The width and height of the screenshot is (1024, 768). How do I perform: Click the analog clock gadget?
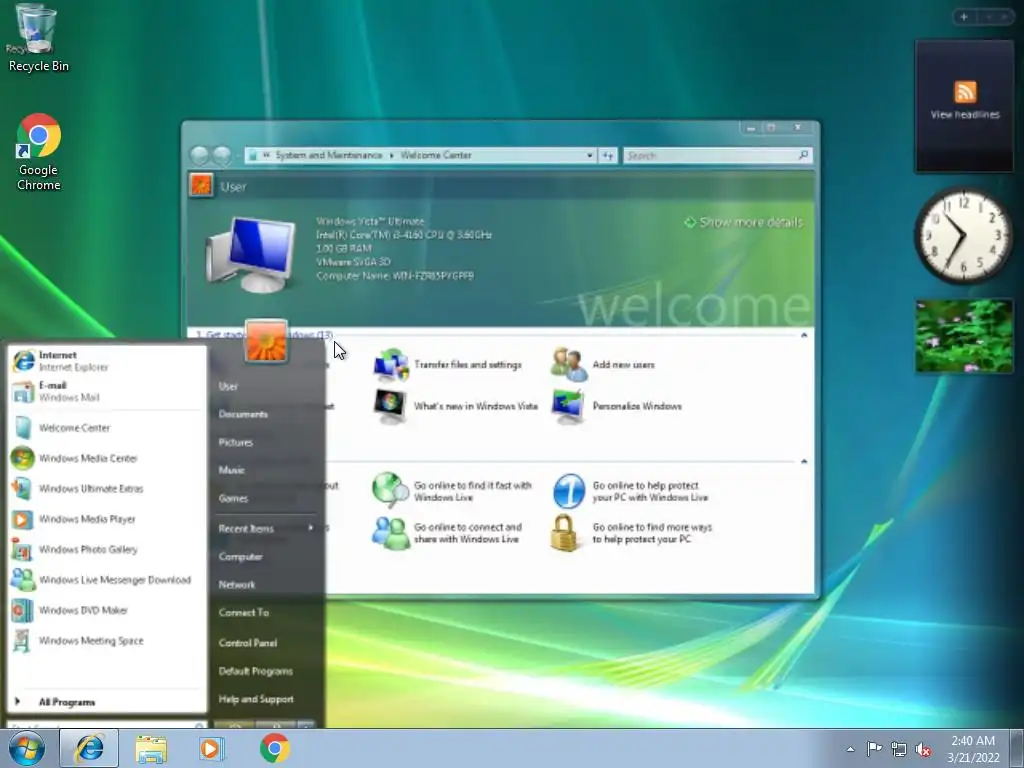[x=963, y=235]
